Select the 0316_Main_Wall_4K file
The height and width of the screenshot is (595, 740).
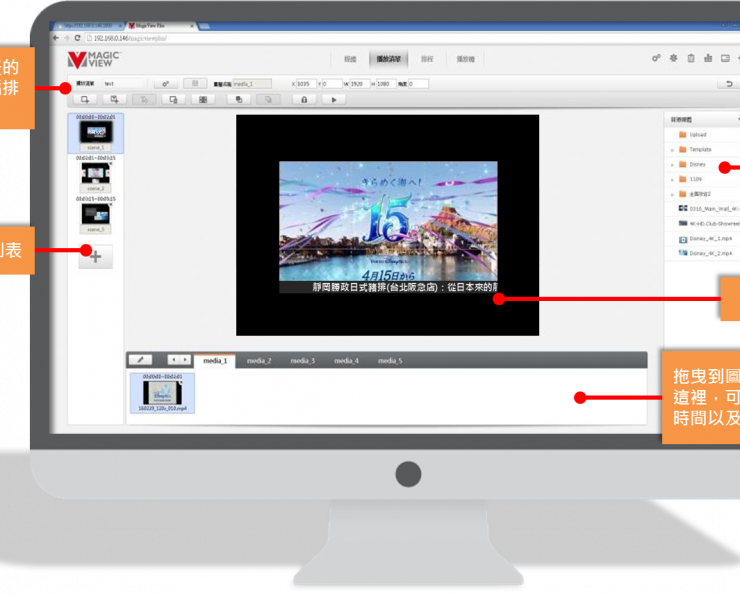coord(709,209)
